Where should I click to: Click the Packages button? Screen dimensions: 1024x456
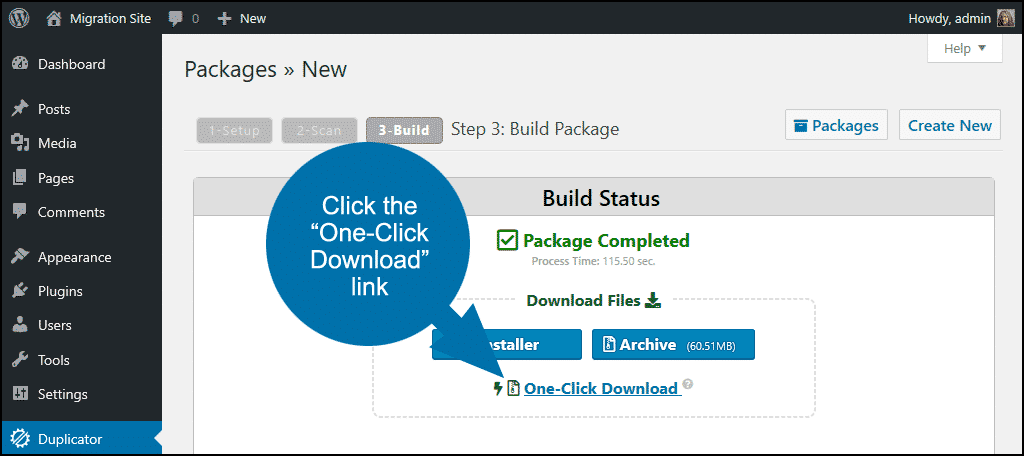pyautogui.click(x=836, y=125)
